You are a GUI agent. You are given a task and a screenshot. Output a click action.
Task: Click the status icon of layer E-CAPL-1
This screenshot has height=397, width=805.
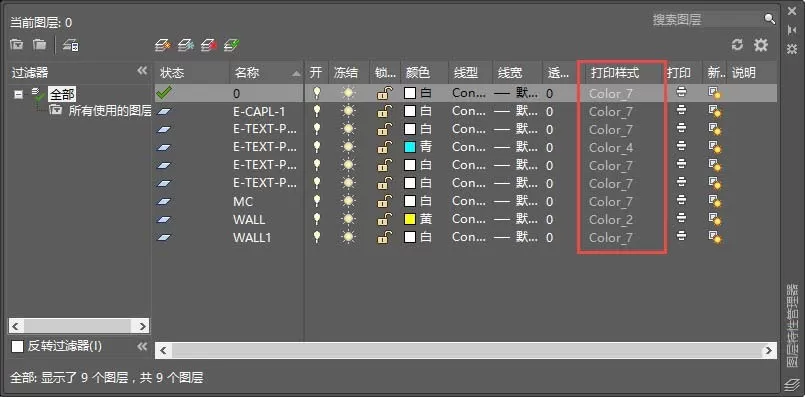pos(165,111)
